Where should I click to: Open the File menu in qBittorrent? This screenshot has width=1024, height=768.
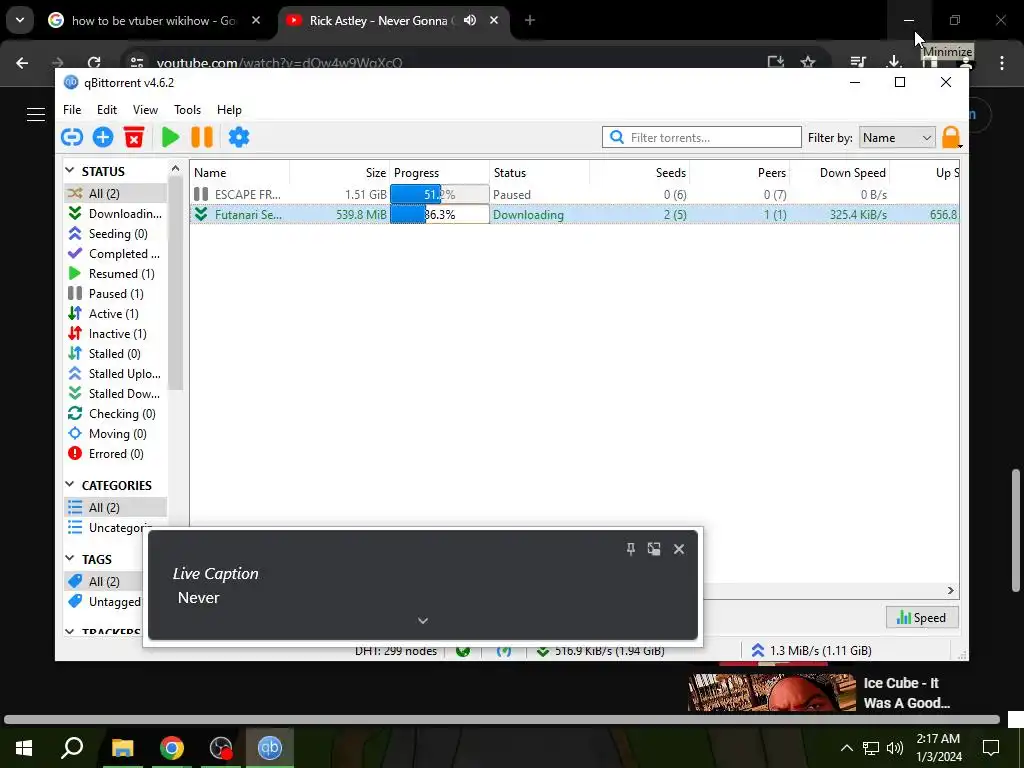(72, 110)
